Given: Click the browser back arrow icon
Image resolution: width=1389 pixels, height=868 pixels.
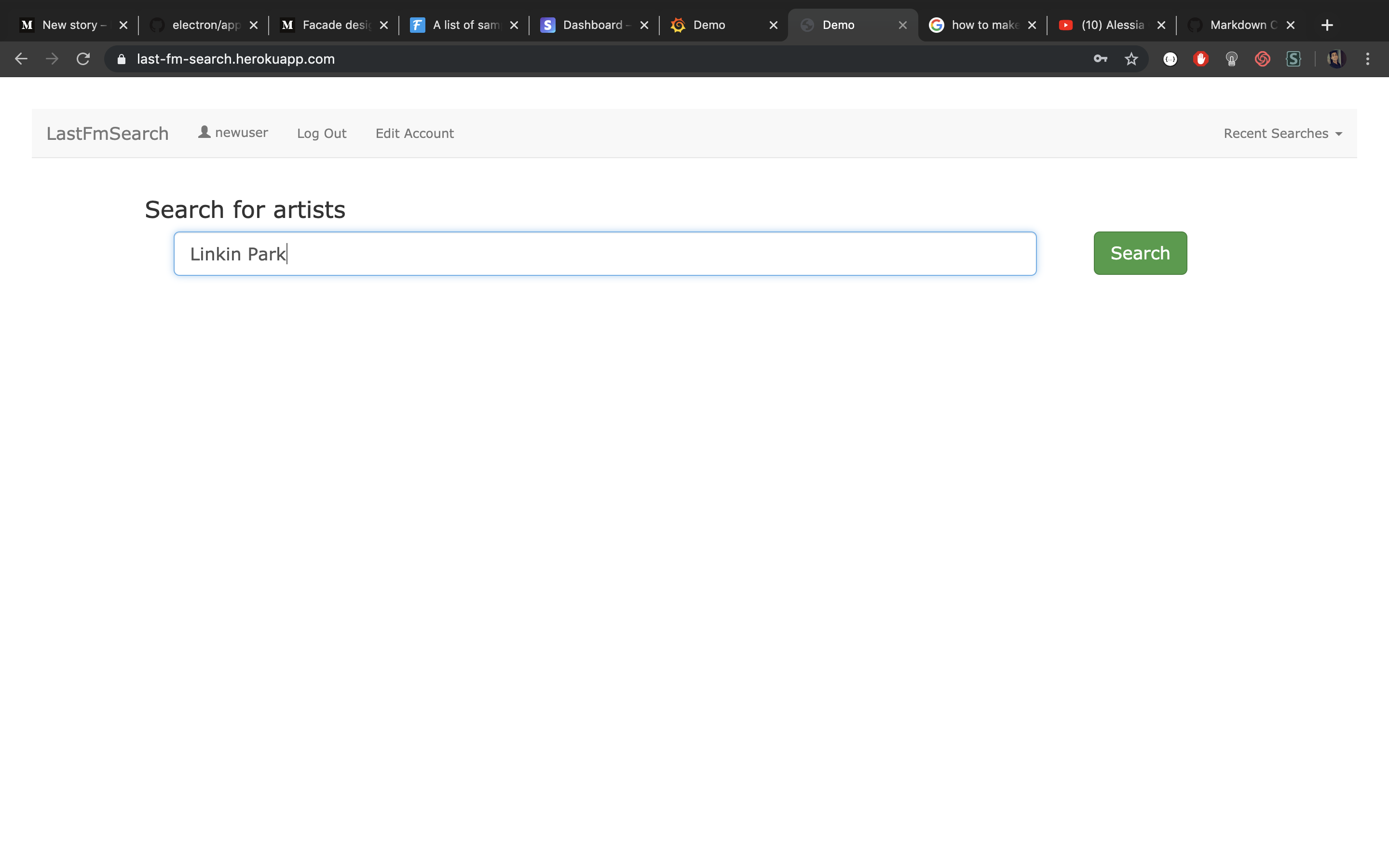Looking at the screenshot, I should [x=21, y=58].
